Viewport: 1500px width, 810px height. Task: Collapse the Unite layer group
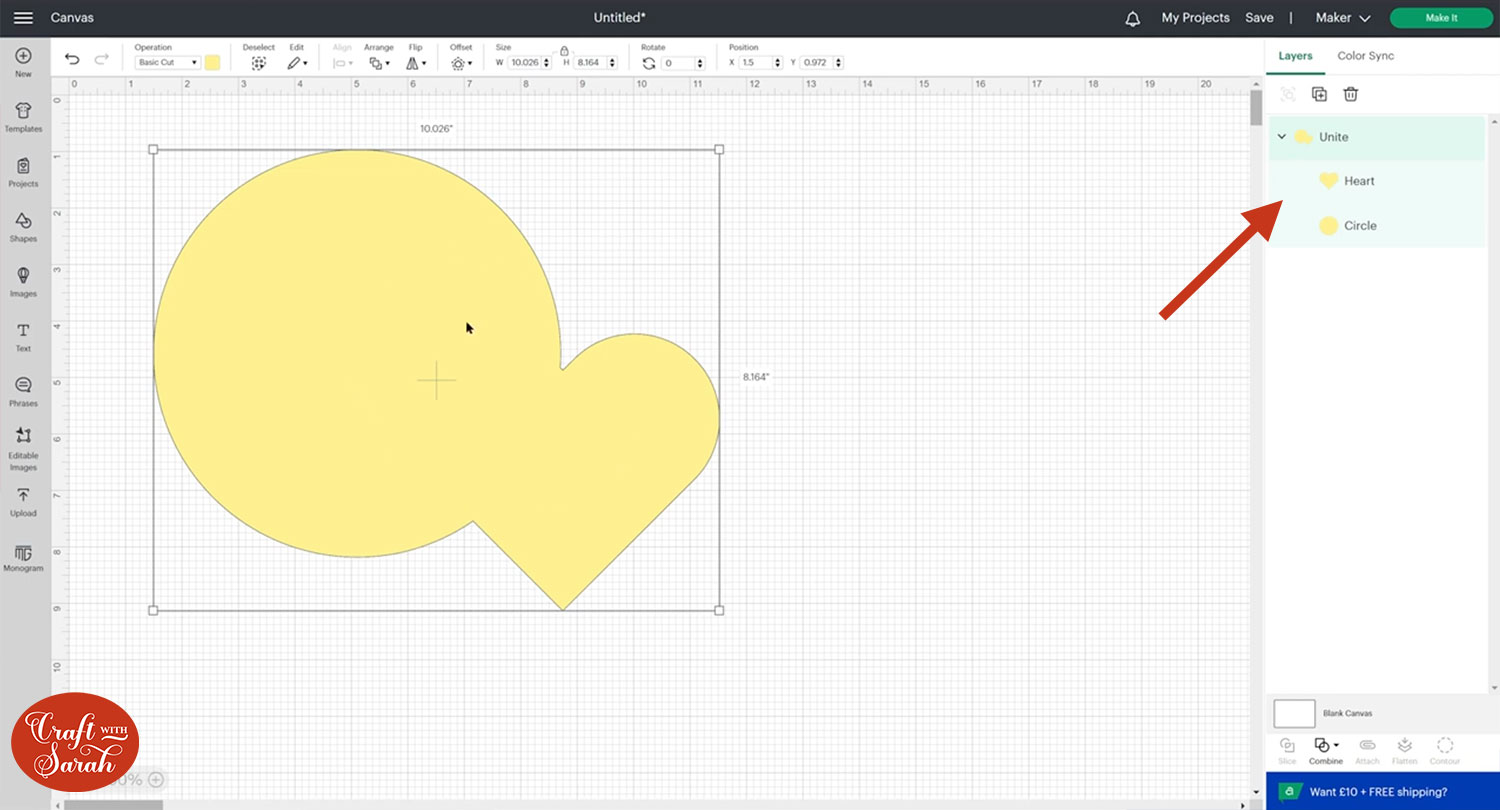[1282, 137]
